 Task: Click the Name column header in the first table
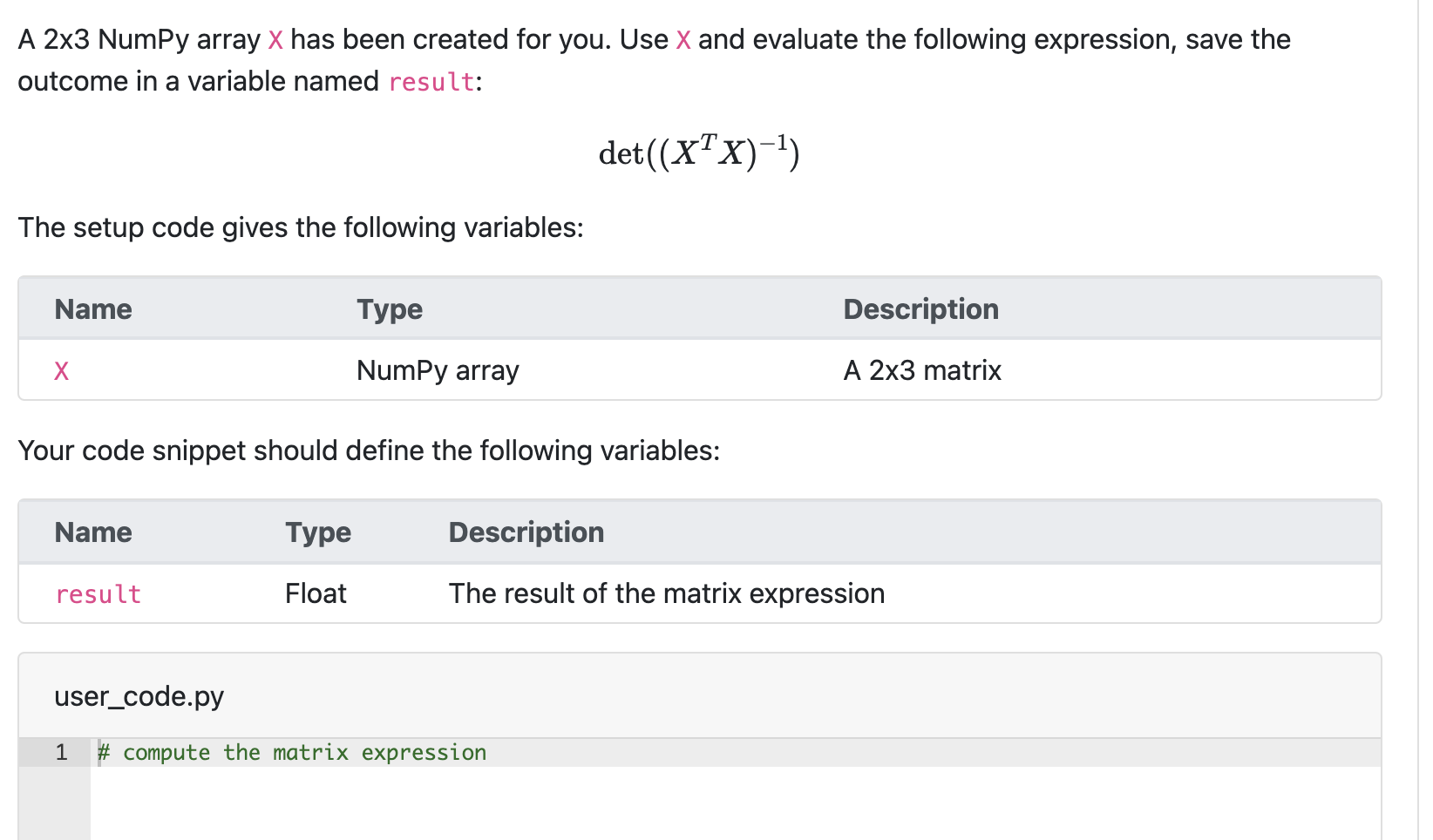(x=93, y=308)
